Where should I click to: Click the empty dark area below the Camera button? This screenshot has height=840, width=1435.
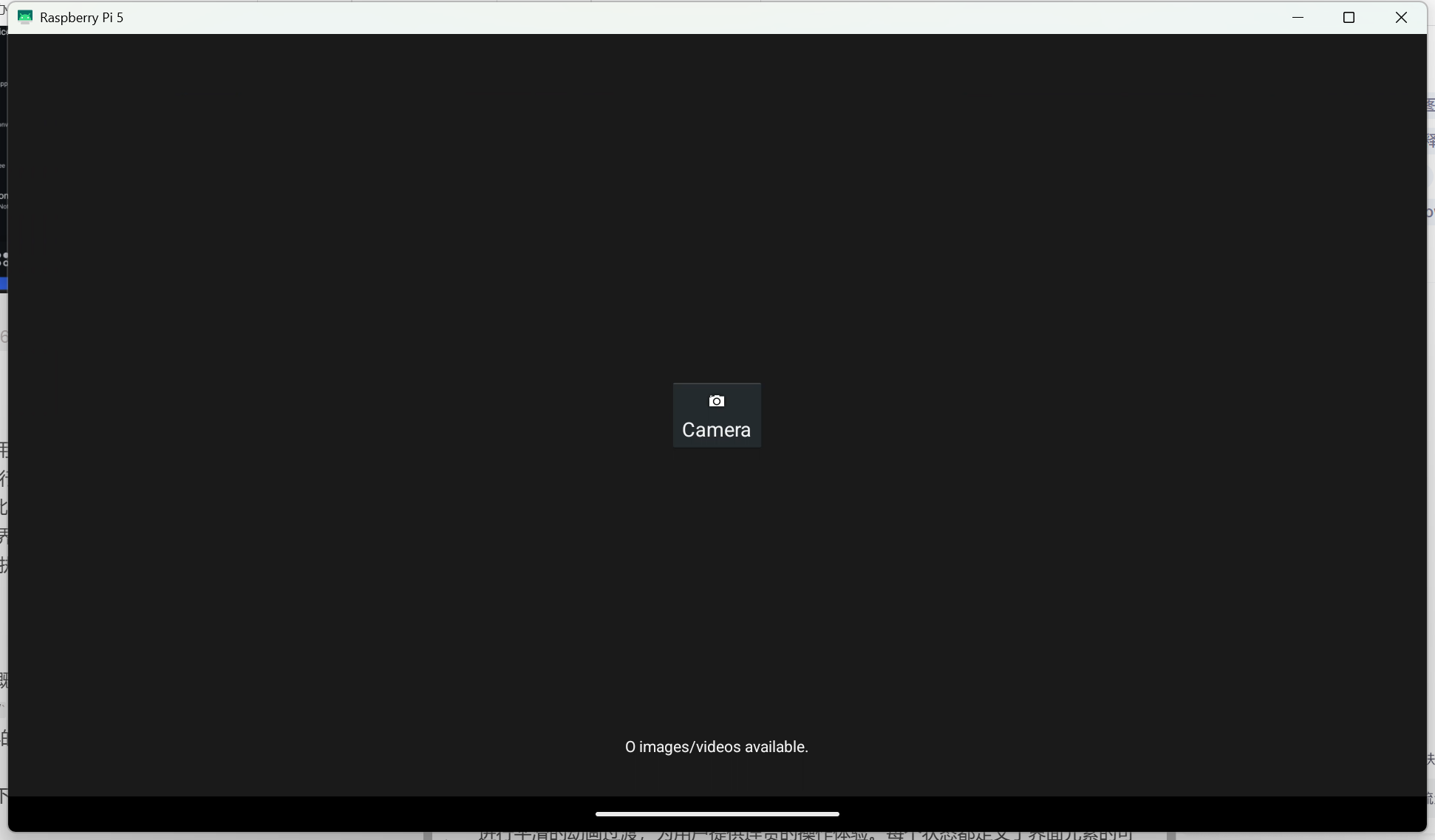716,591
